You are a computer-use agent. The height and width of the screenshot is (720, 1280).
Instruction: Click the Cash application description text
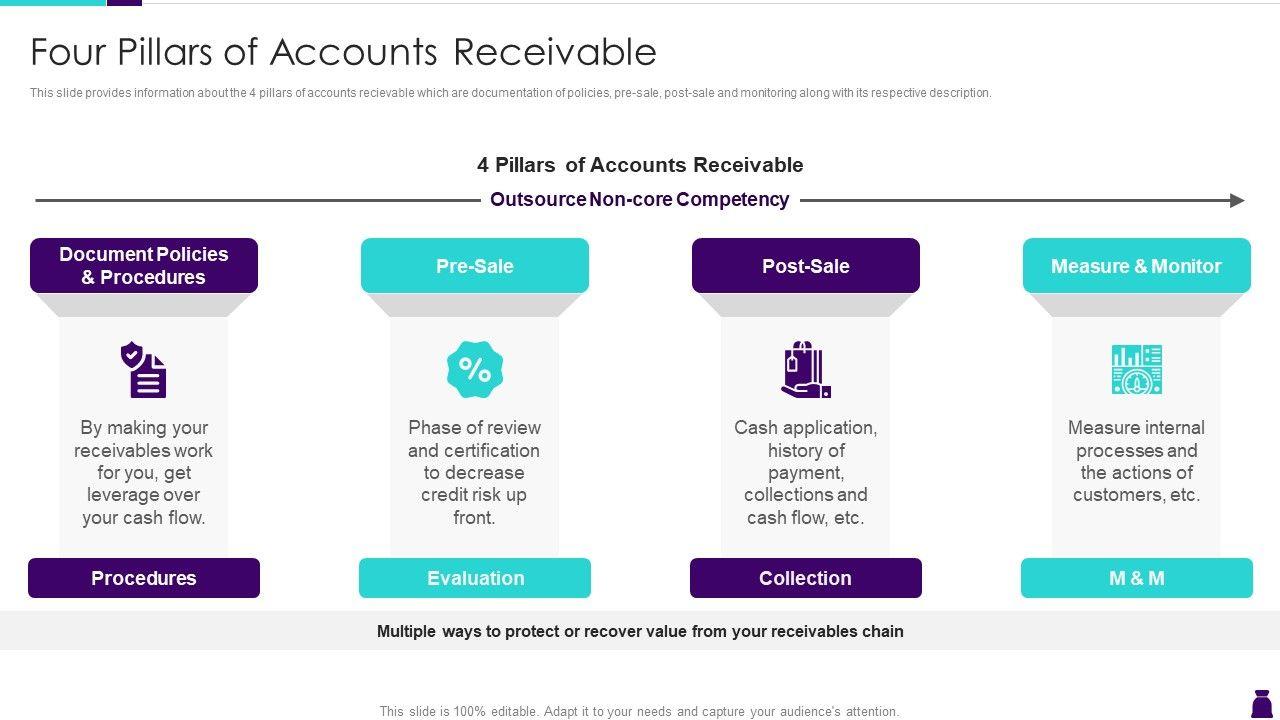point(806,472)
